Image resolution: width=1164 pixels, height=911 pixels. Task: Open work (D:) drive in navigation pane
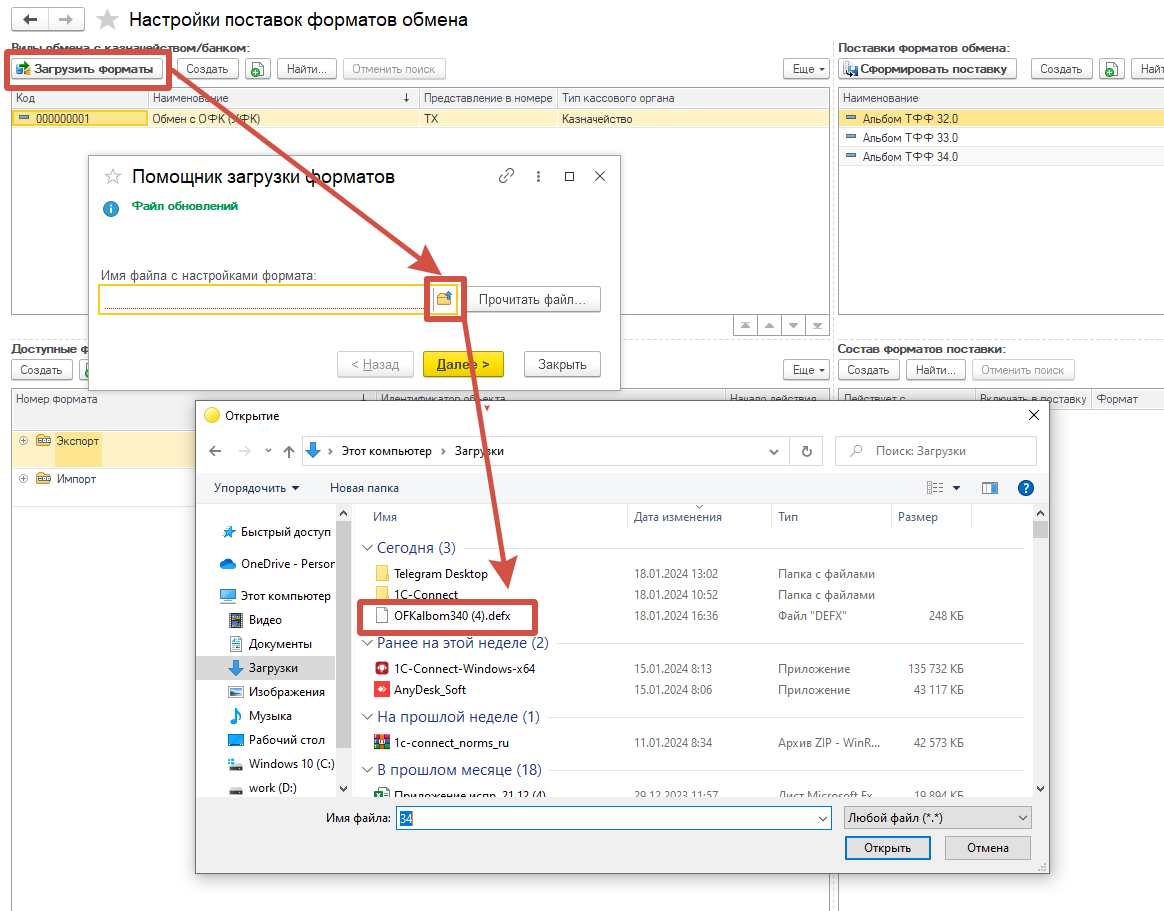tap(272, 788)
